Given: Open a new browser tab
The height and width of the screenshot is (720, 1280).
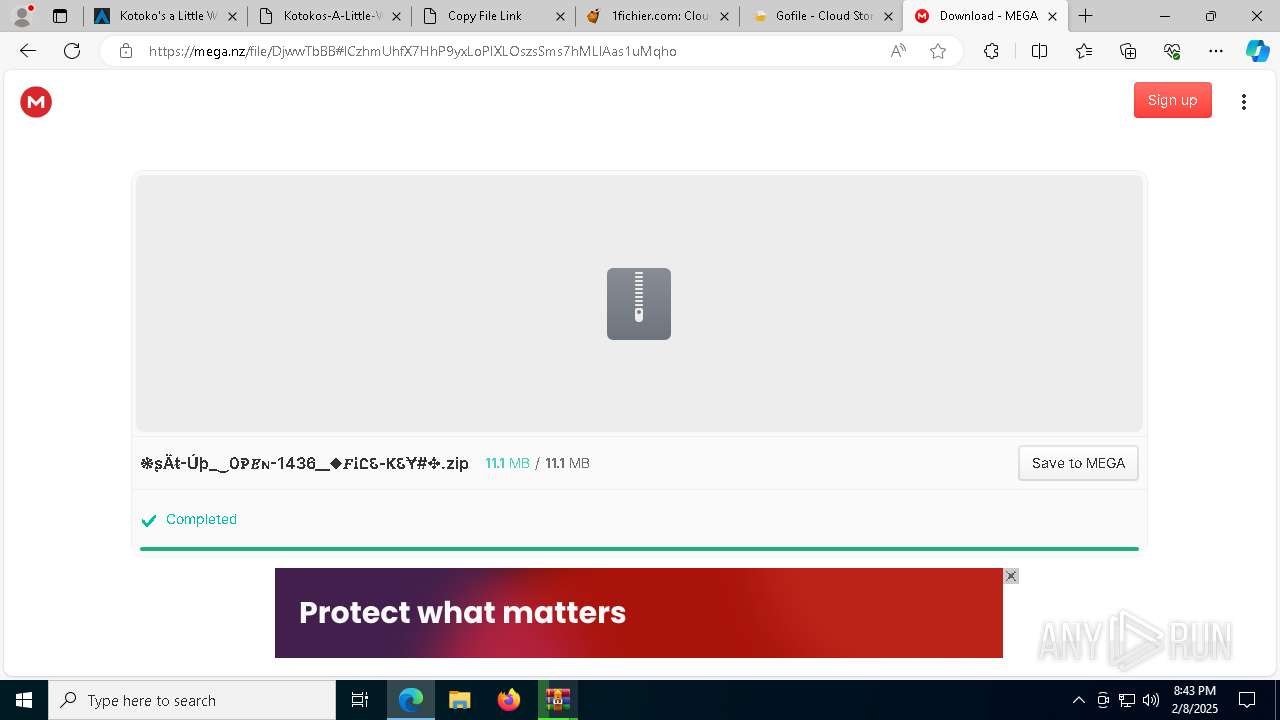Looking at the screenshot, I should 1086,16.
